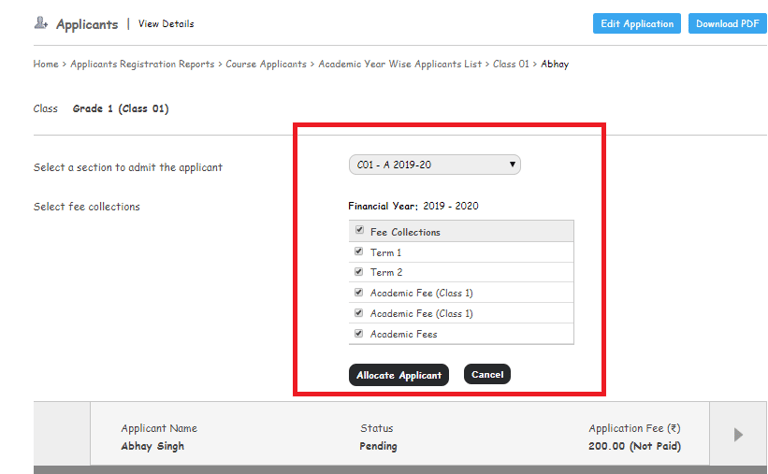Uncheck the Academic Fees checkbox
768x474 pixels.
(359, 333)
